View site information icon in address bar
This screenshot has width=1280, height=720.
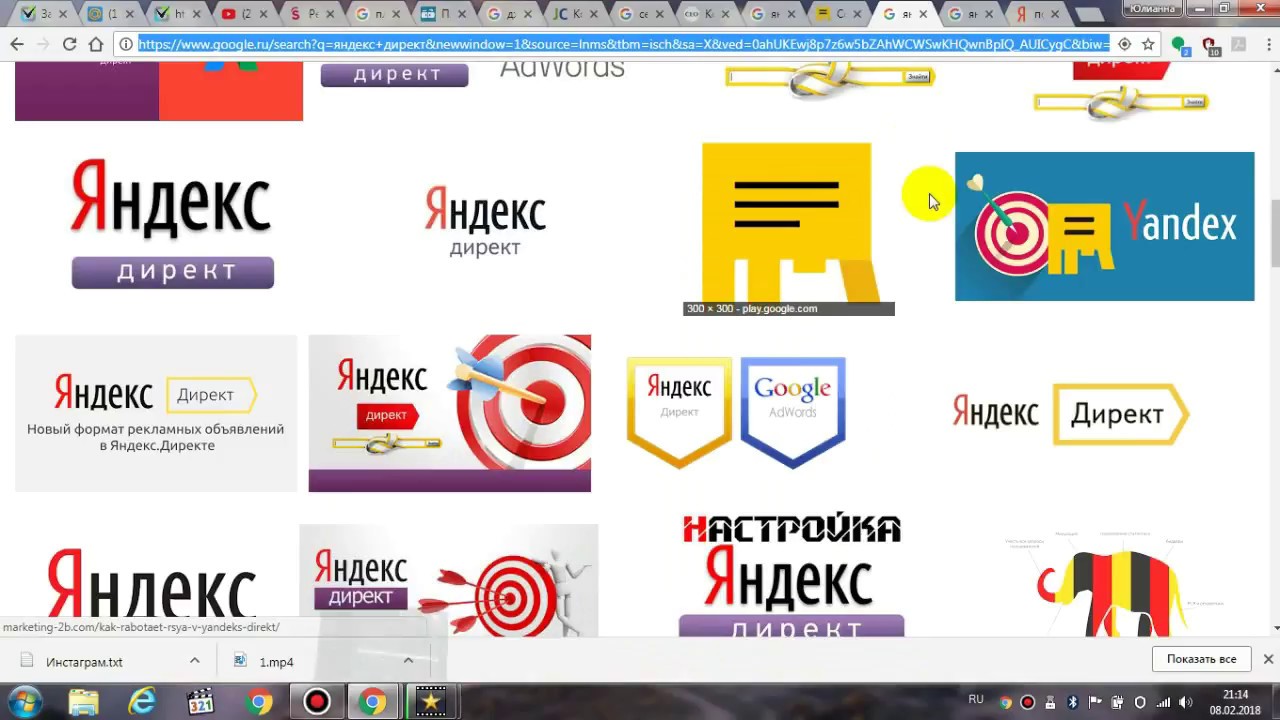point(126,44)
